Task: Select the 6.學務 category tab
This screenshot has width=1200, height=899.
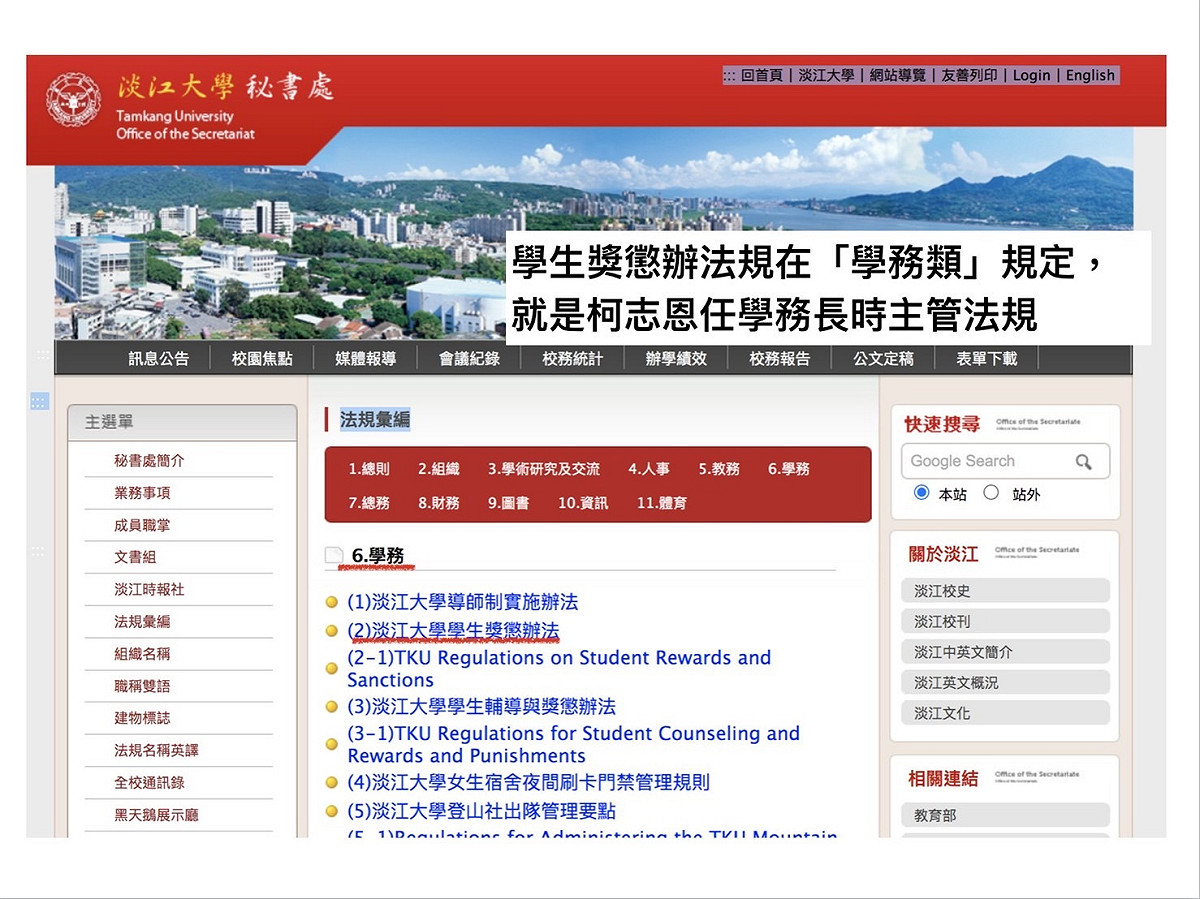Action: click(x=789, y=469)
